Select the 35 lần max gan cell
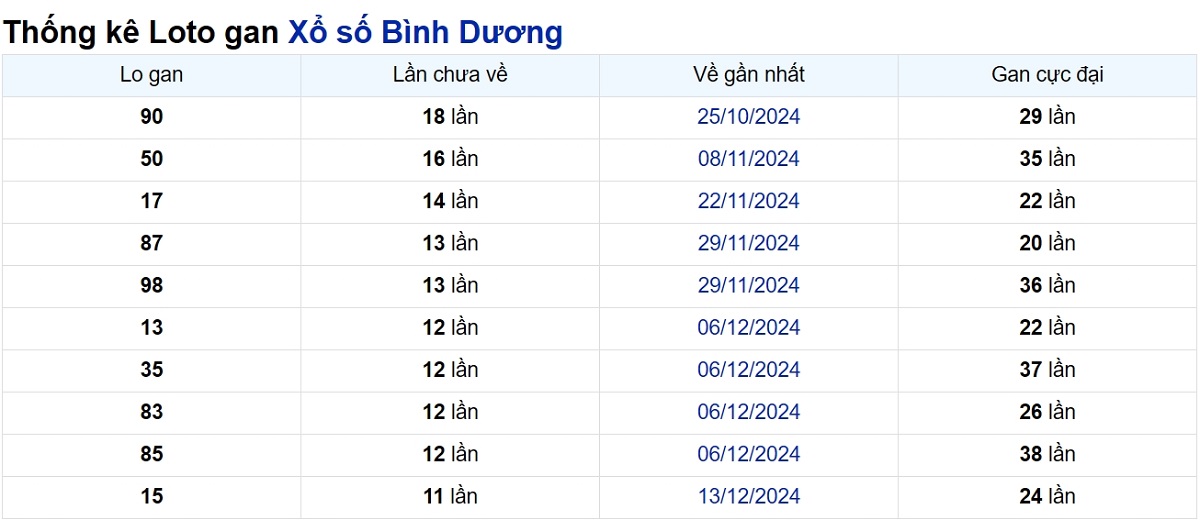This screenshot has width=1200, height=520. point(1047,159)
